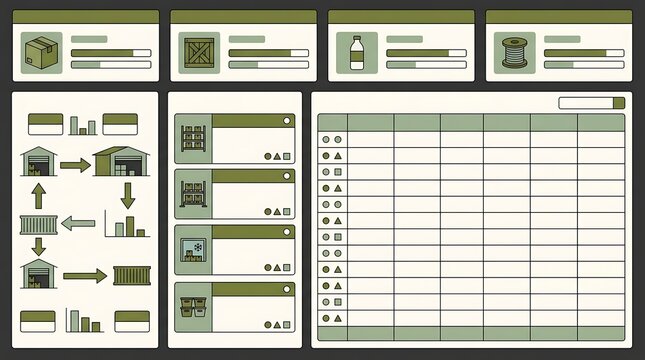Click the stacked storage bins icon
The width and height of the screenshot is (645, 360).
click(193, 307)
